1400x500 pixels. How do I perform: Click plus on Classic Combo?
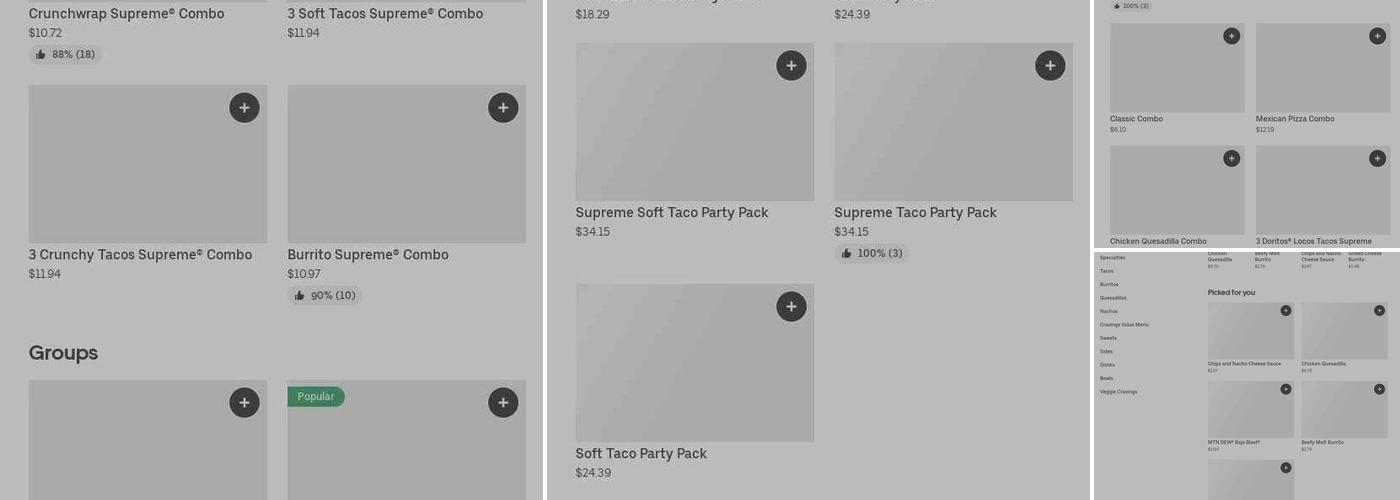point(1231,36)
